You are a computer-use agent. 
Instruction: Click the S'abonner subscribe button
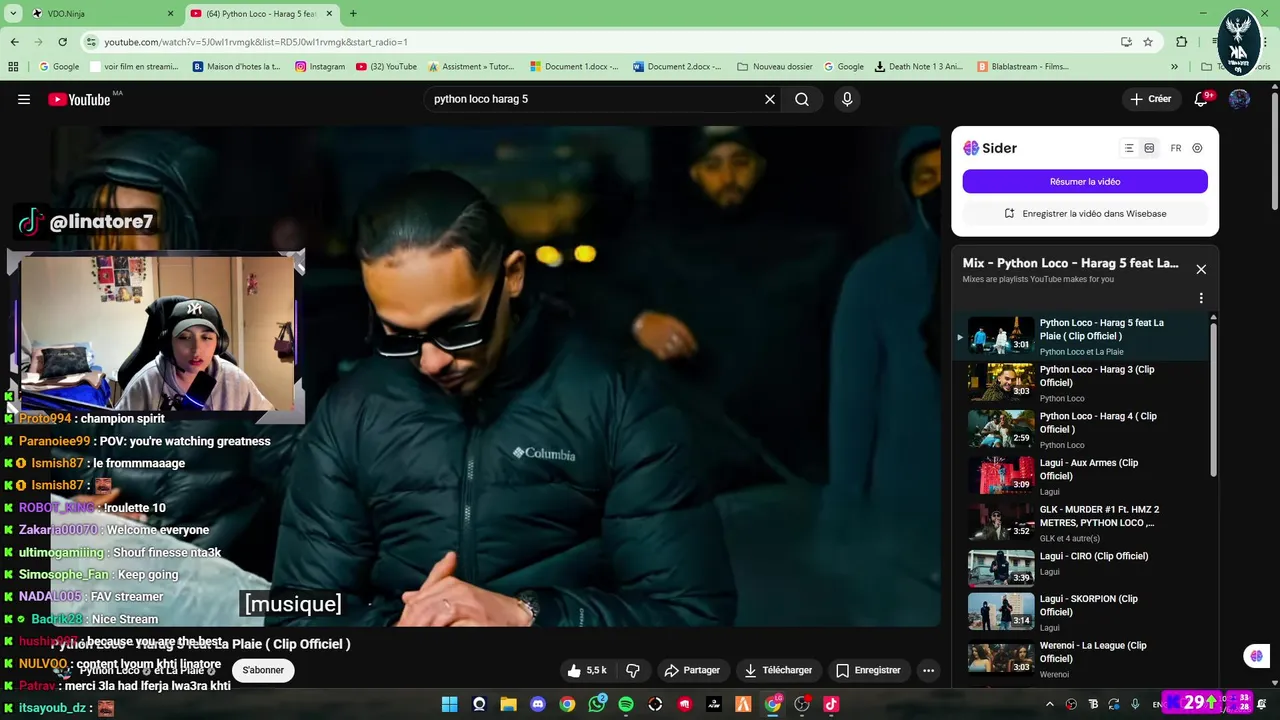263,670
